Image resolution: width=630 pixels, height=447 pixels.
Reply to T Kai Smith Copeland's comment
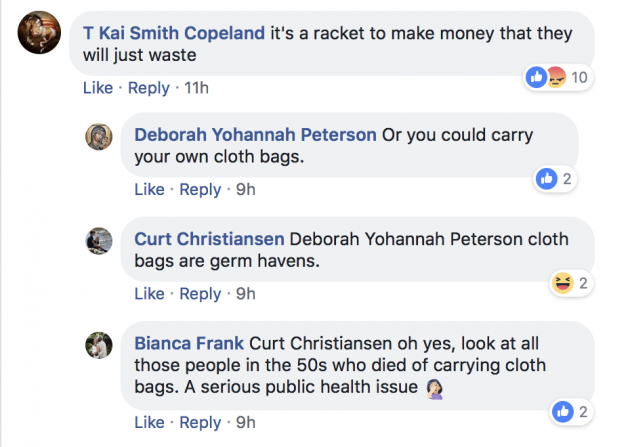pos(148,88)
